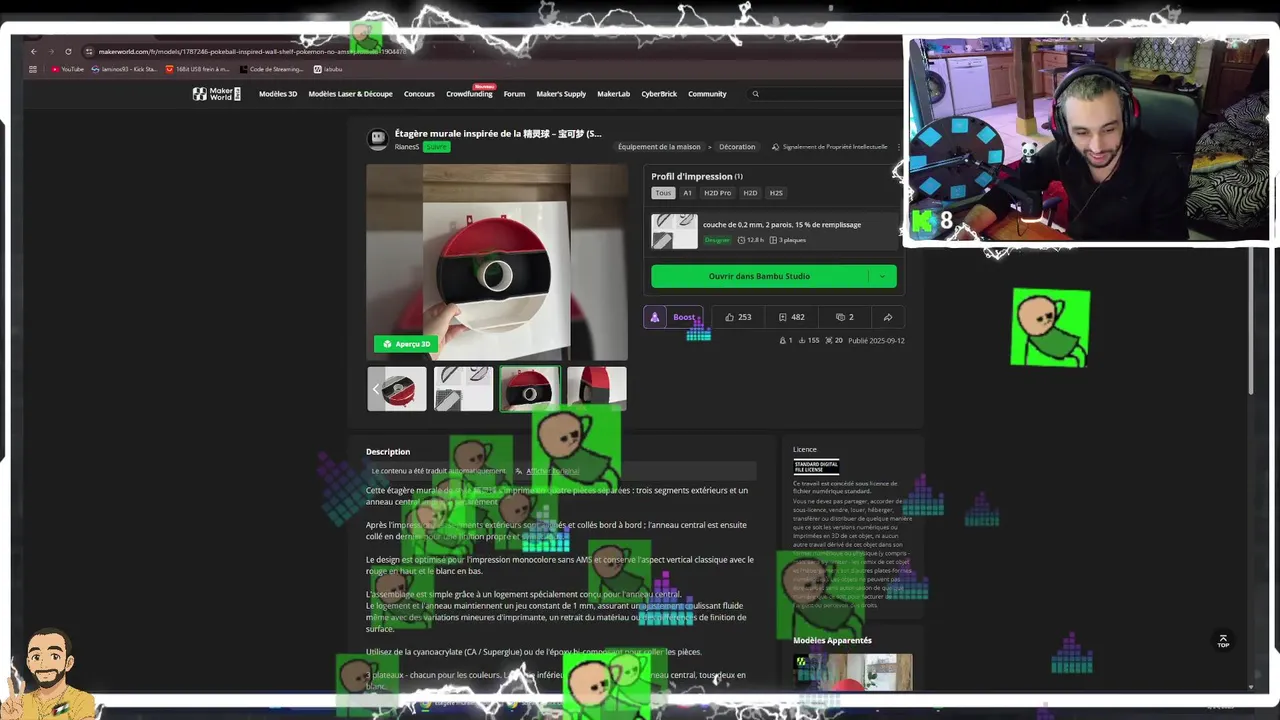Click the Description heading
This screenshot has width=1280, height=720.
click(388, 452)
